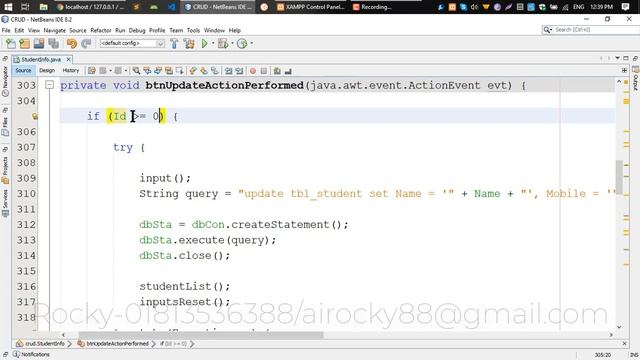Toggle Rectangular Selection in editor toolbar
640x360 pixels.
[180, 71]
